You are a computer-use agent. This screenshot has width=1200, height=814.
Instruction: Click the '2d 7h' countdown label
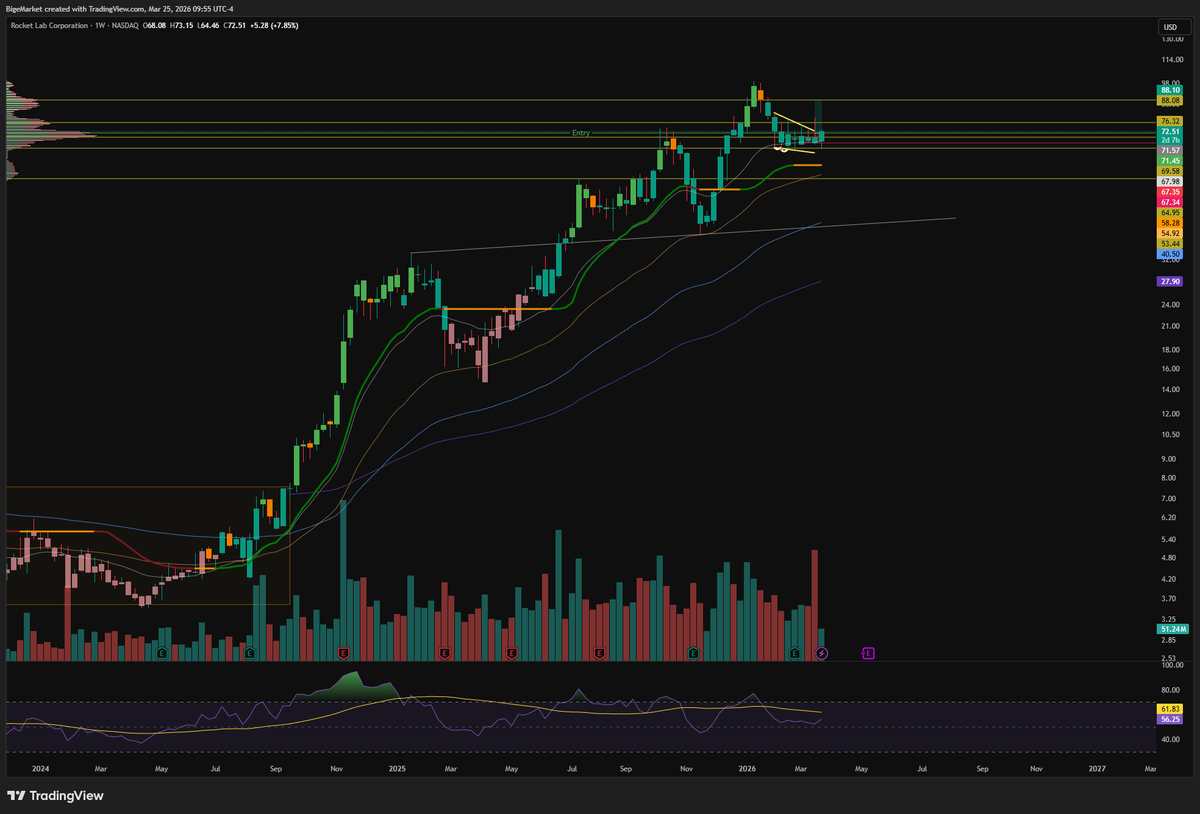tap(1170, 140)
